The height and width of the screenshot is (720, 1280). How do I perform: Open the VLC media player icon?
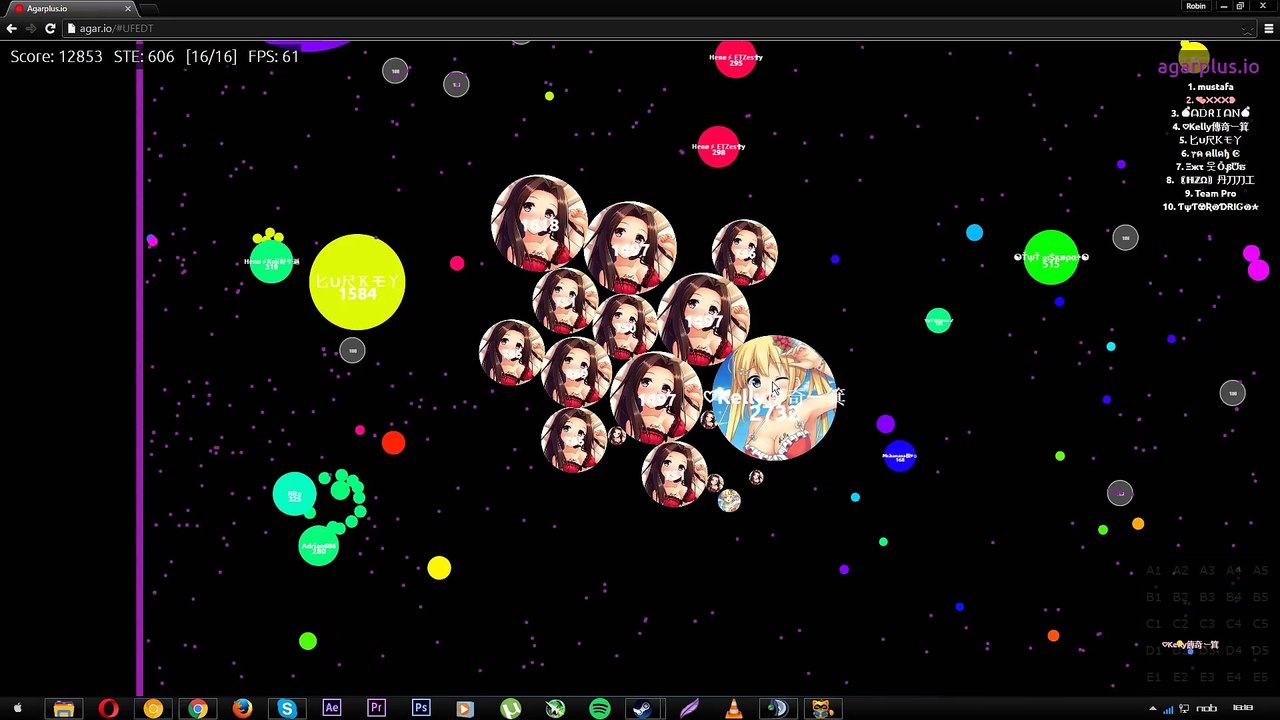[734, 709]
